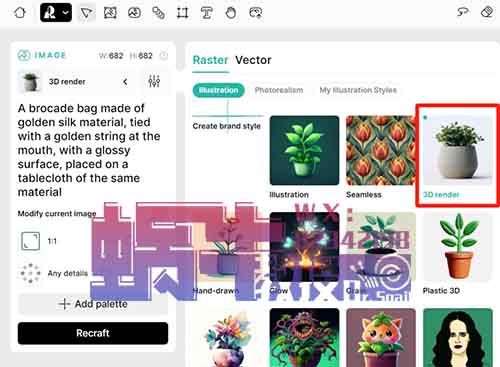500x367 pixels.
Task: Pick the link shapes tool
Action: pos(158,13)
